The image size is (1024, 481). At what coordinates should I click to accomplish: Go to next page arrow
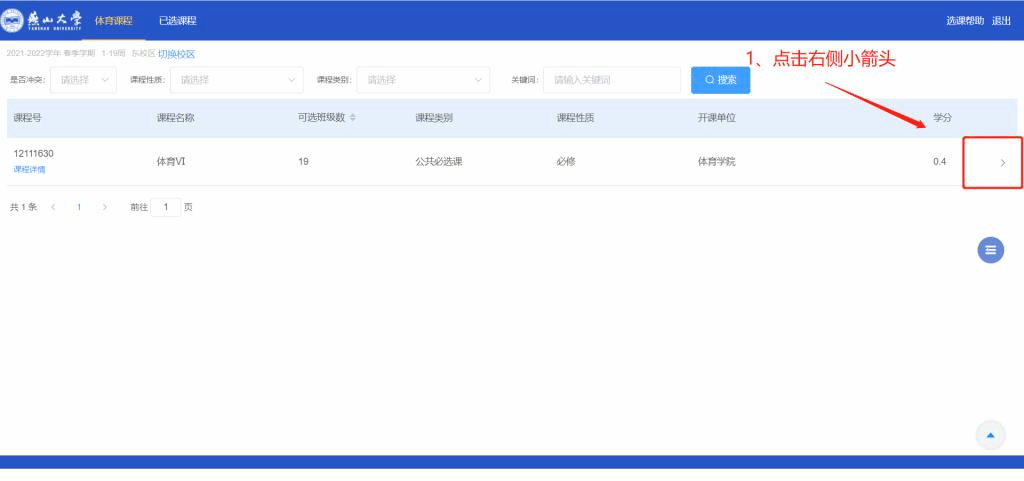coord(104,208)
